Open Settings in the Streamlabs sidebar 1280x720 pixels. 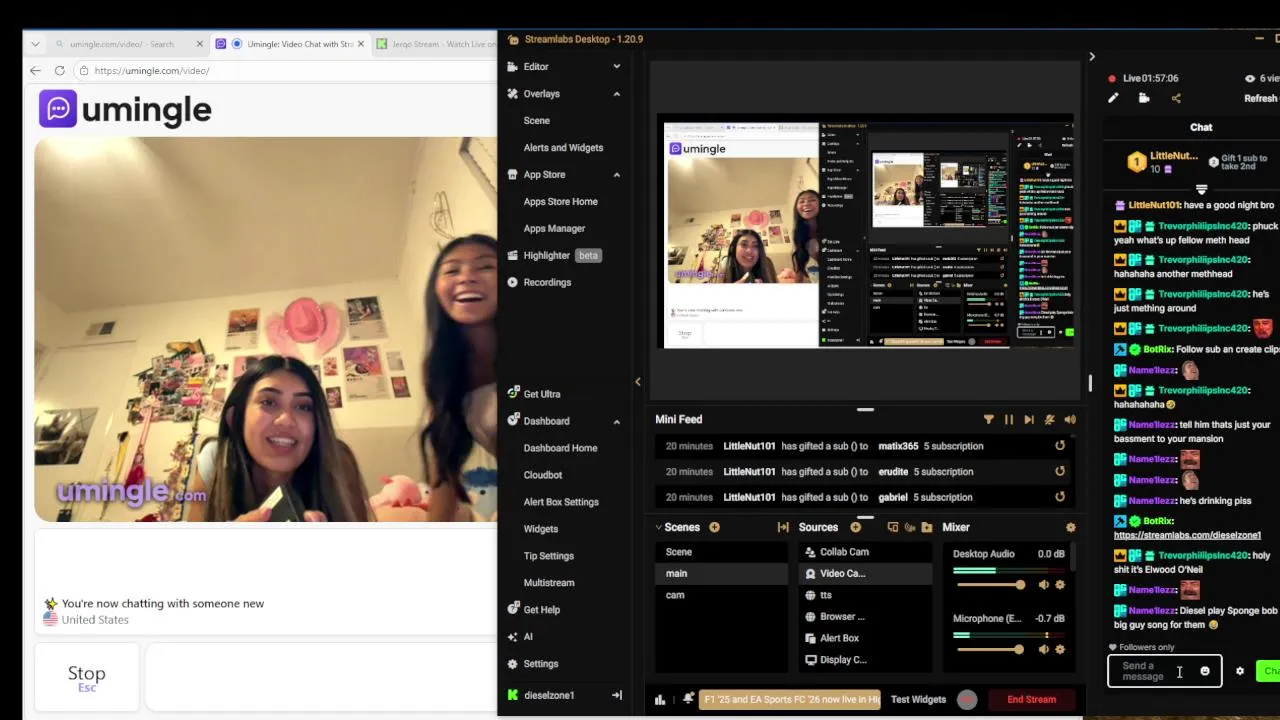[x=540, y=664]
